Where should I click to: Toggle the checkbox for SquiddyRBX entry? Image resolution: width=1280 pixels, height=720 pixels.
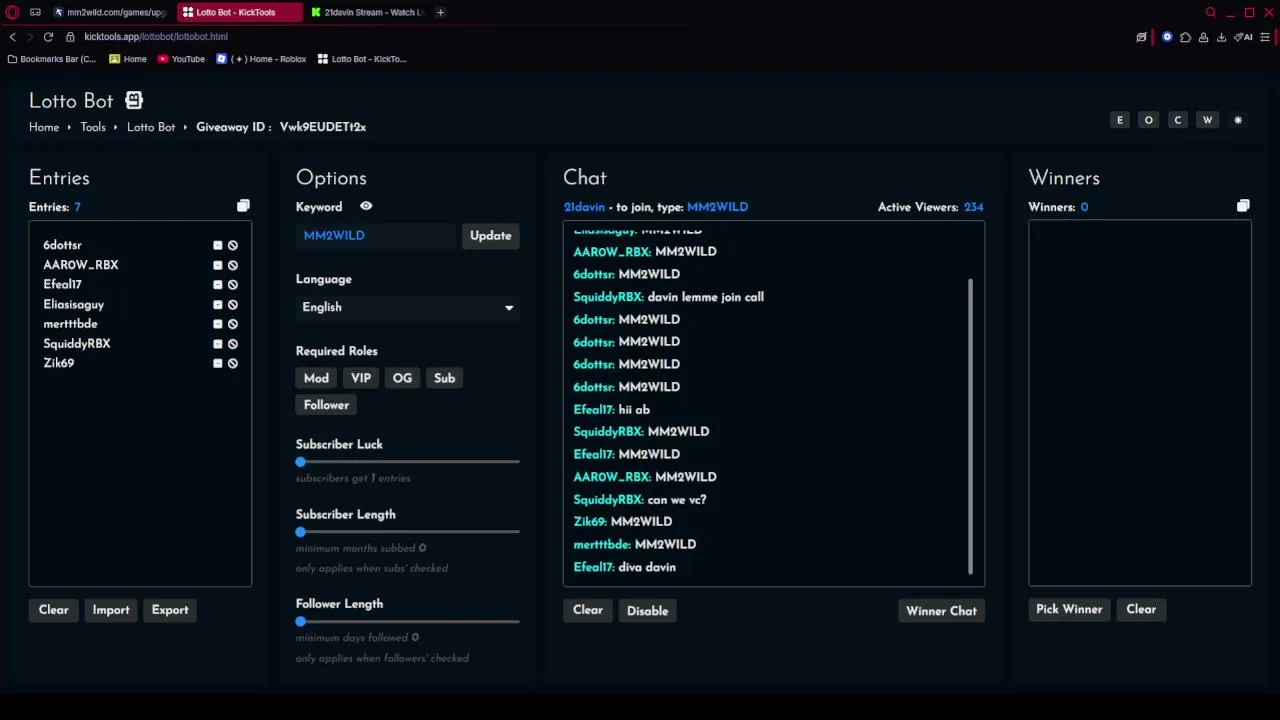coord(217,344)
